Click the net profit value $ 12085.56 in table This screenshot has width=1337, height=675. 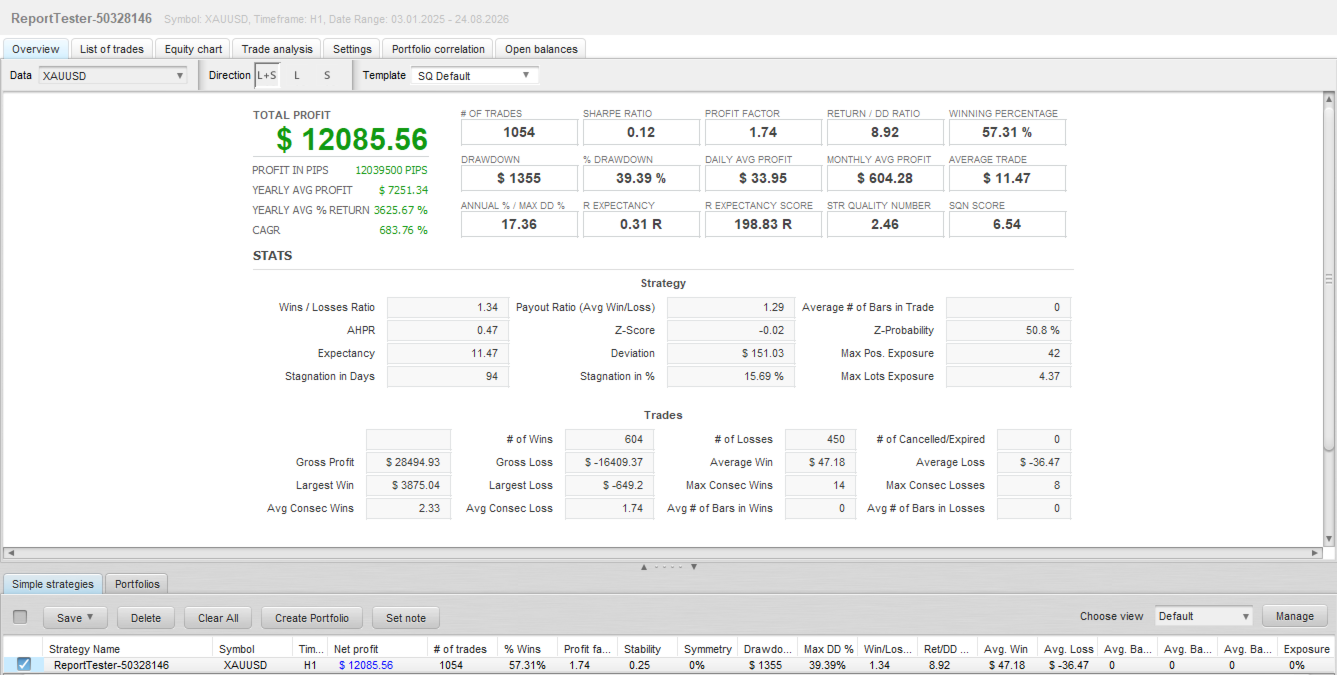coord(366,665)
